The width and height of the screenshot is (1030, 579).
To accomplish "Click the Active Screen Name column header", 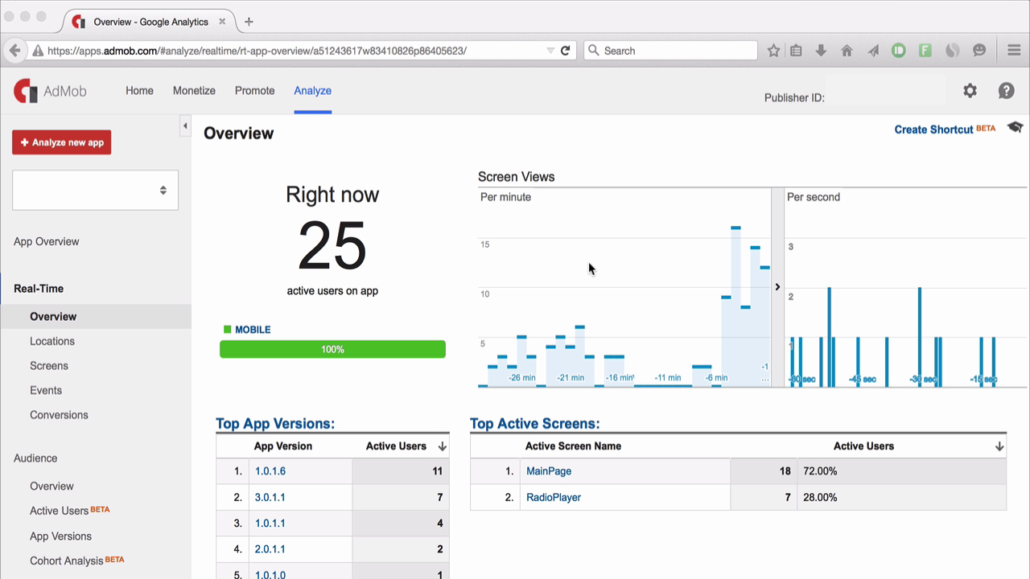I will [x=573, y=446].
